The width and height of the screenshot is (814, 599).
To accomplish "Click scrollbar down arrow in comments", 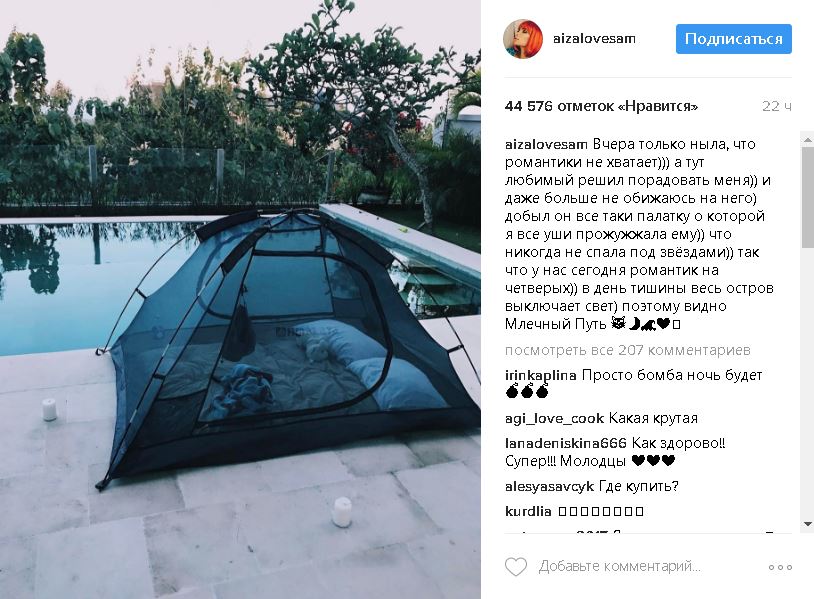I will click(808, 524).
